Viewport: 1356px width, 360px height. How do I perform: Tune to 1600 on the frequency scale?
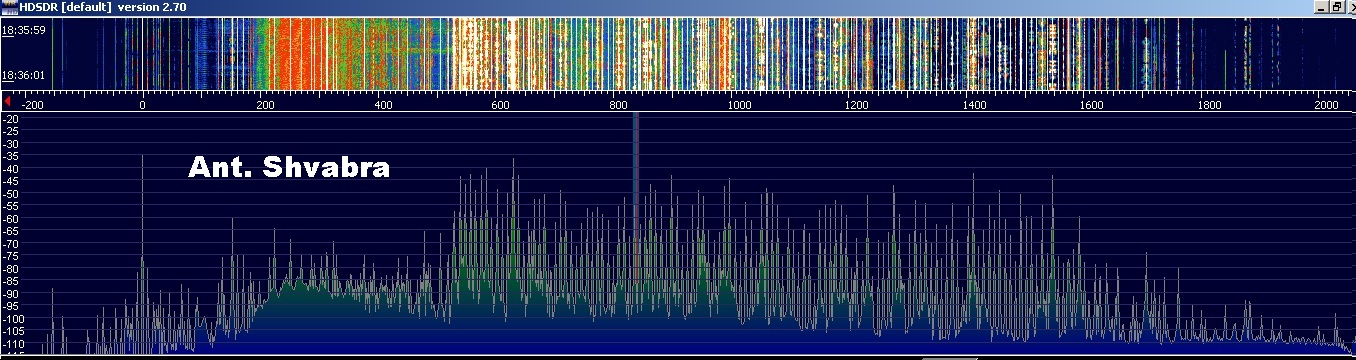coord(1092,104)
